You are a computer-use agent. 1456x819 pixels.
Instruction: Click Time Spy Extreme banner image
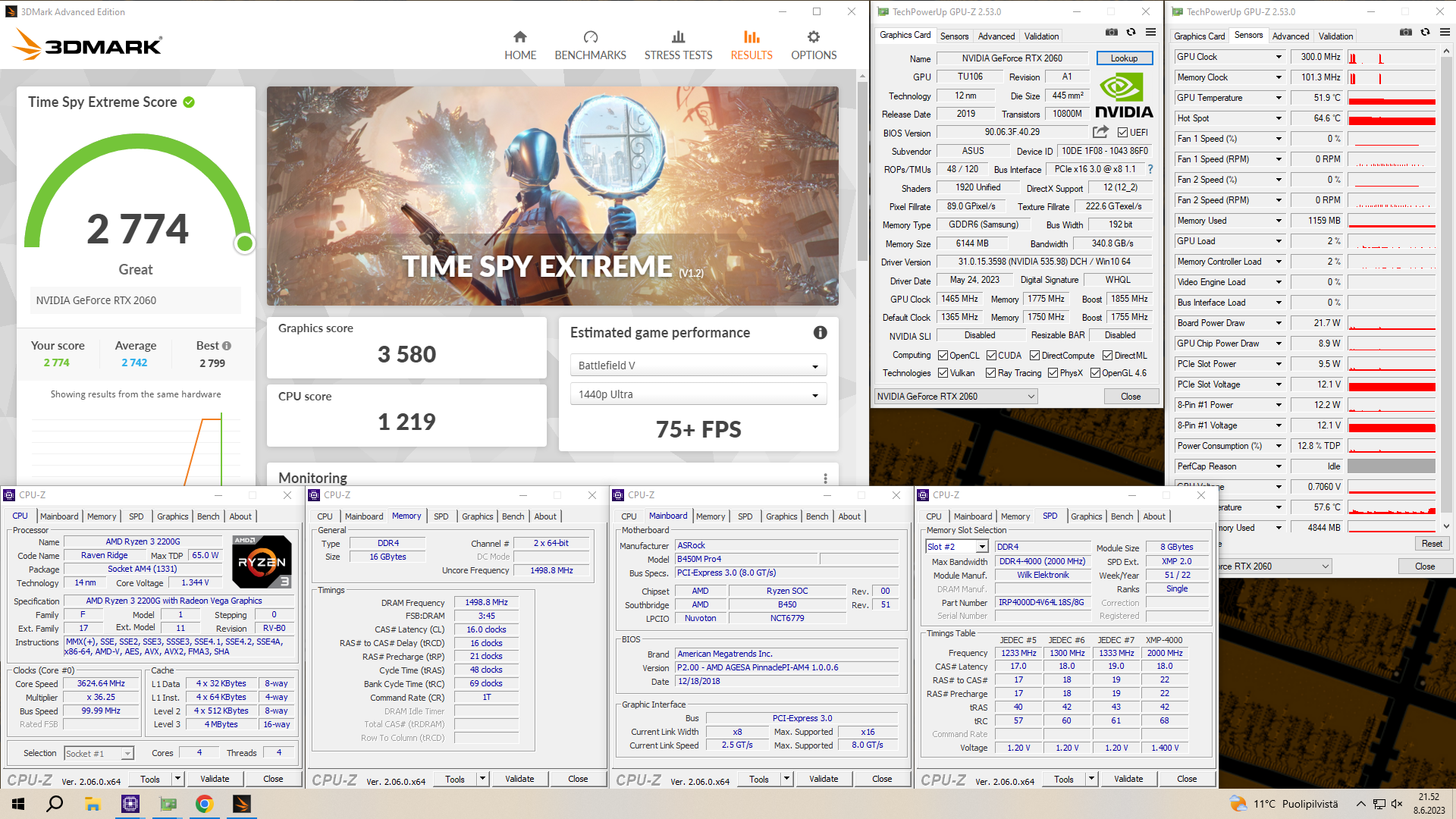pos(552,196)
